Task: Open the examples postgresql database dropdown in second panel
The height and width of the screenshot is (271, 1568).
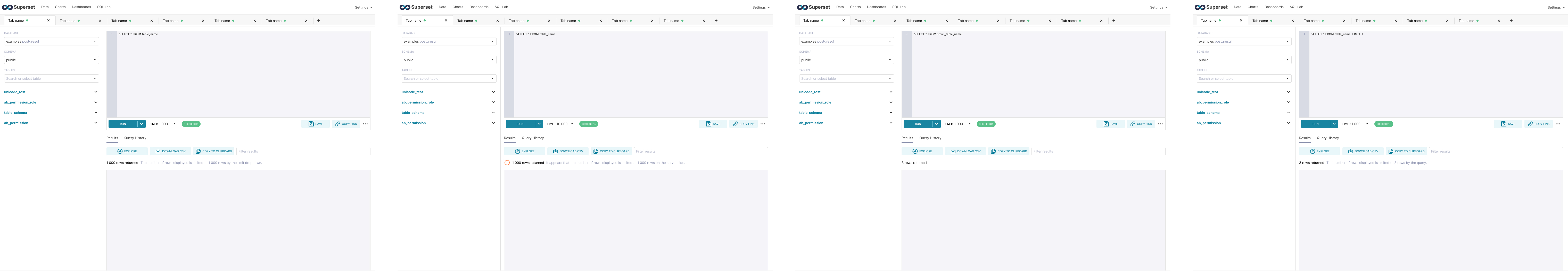Action: [x=449, y=41]
